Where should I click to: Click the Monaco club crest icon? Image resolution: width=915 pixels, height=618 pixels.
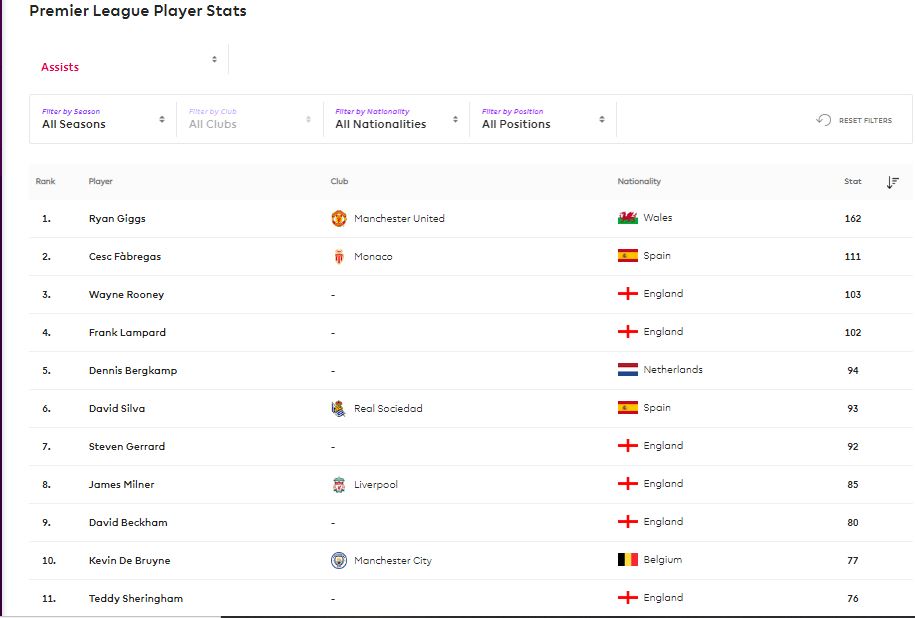point(338,256)
